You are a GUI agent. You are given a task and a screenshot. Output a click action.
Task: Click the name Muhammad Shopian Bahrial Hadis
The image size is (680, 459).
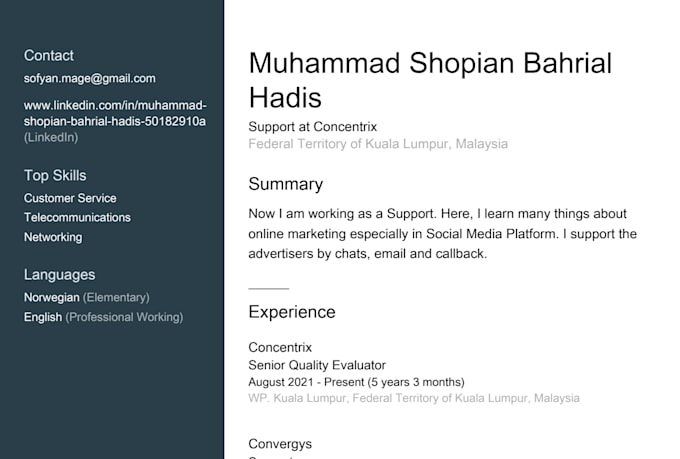click(430, 80)
